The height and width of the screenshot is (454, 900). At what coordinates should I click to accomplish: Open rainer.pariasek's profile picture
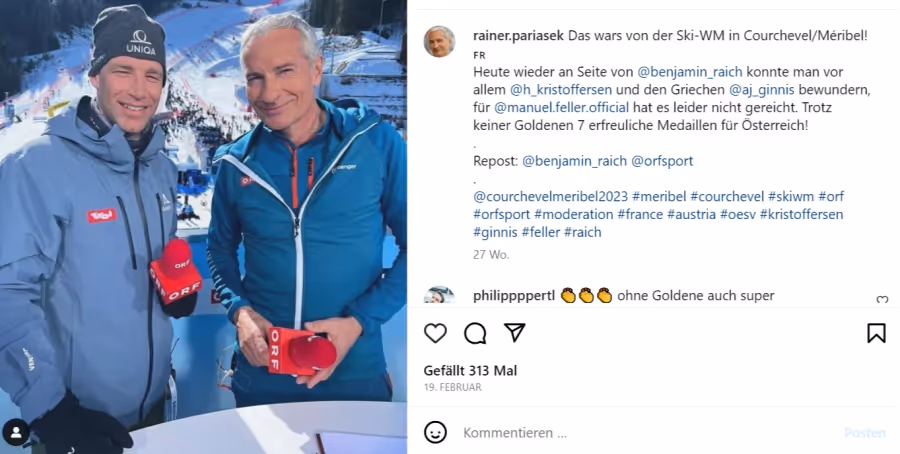coord(440,41)
